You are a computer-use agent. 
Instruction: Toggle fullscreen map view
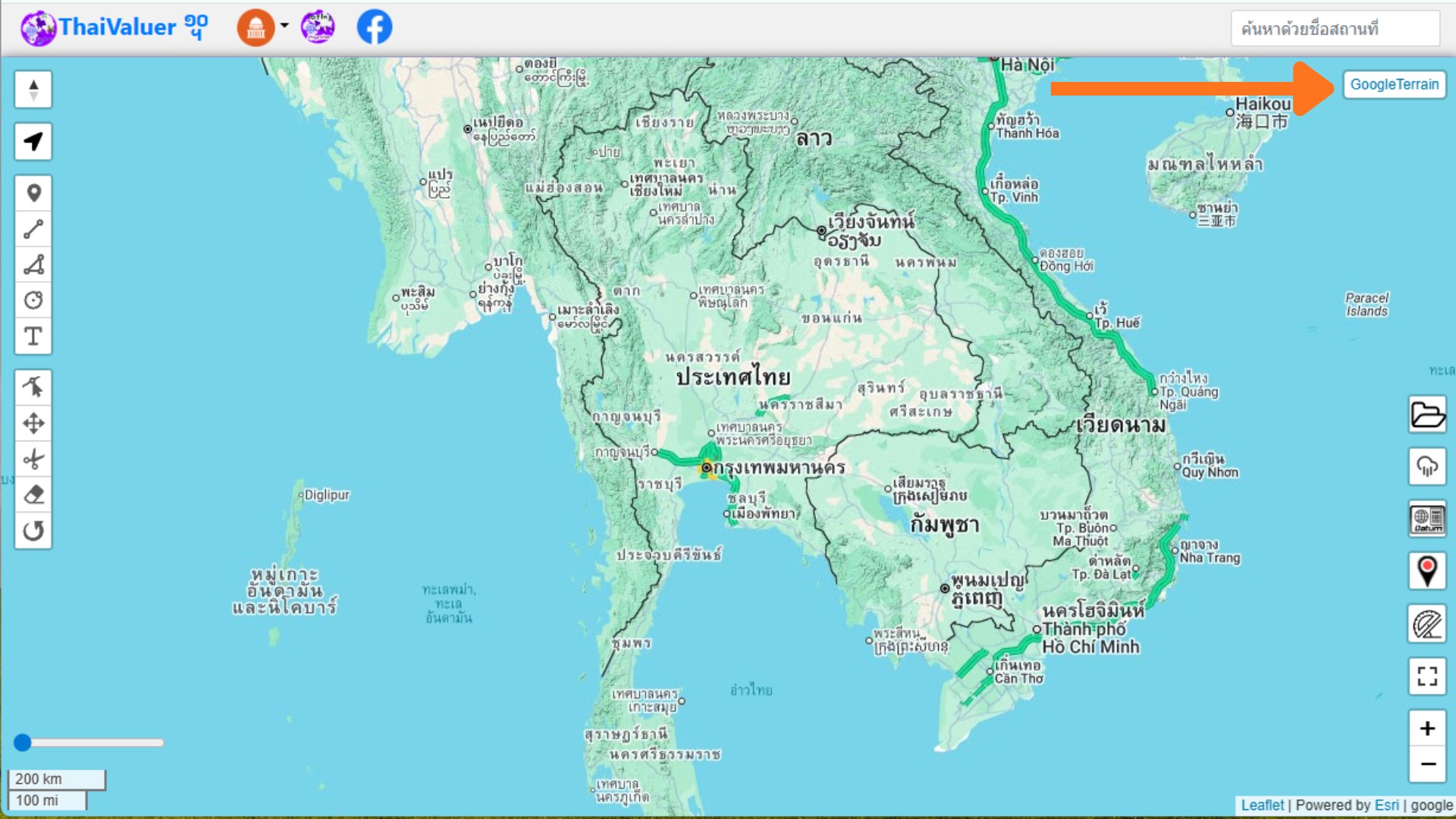[1427, 676]
